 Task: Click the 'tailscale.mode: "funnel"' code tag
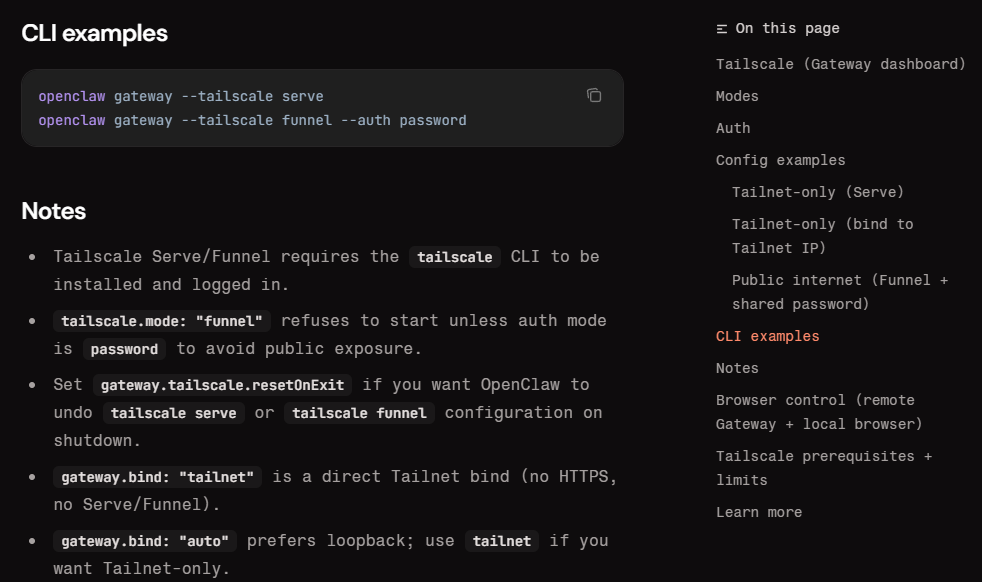(162, 321)
